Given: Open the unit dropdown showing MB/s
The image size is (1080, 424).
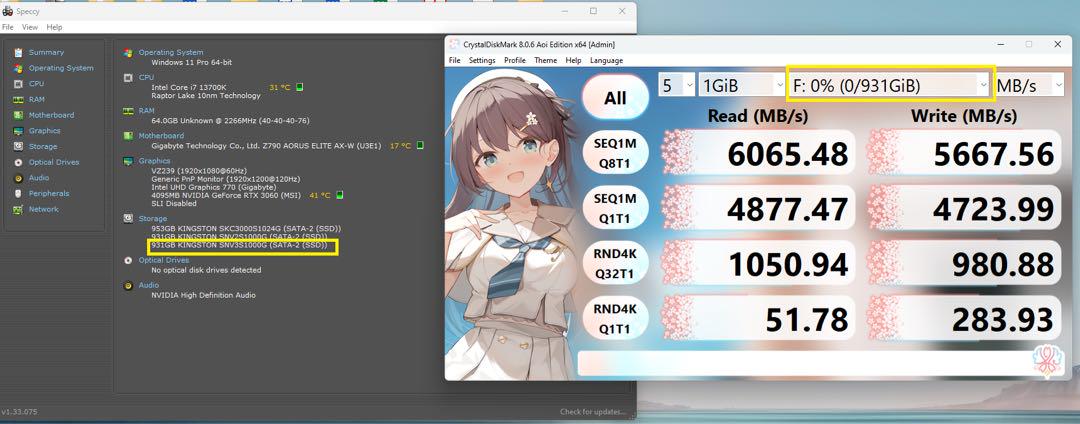Looking at the screenshot, I should (x=1030, y=85).
